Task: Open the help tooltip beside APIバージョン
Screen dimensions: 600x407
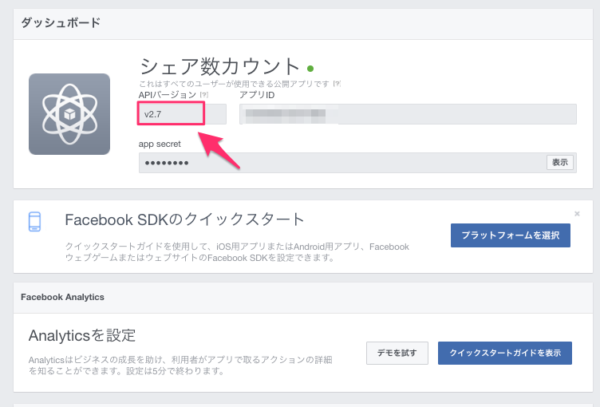Action: click(204, 94)
